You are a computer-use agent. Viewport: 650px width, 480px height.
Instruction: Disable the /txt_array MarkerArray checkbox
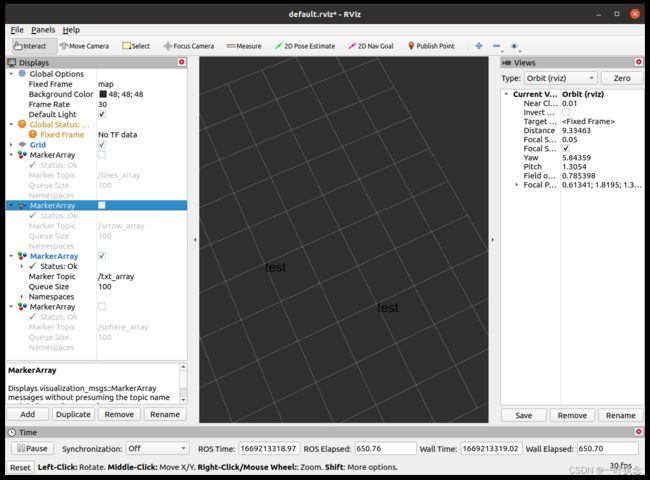102,256
